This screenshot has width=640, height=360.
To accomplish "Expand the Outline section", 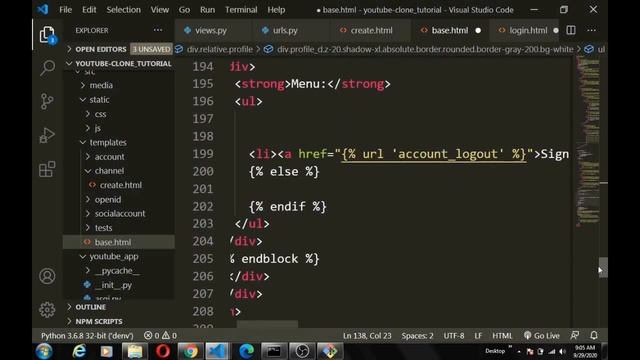I will 90,307.
